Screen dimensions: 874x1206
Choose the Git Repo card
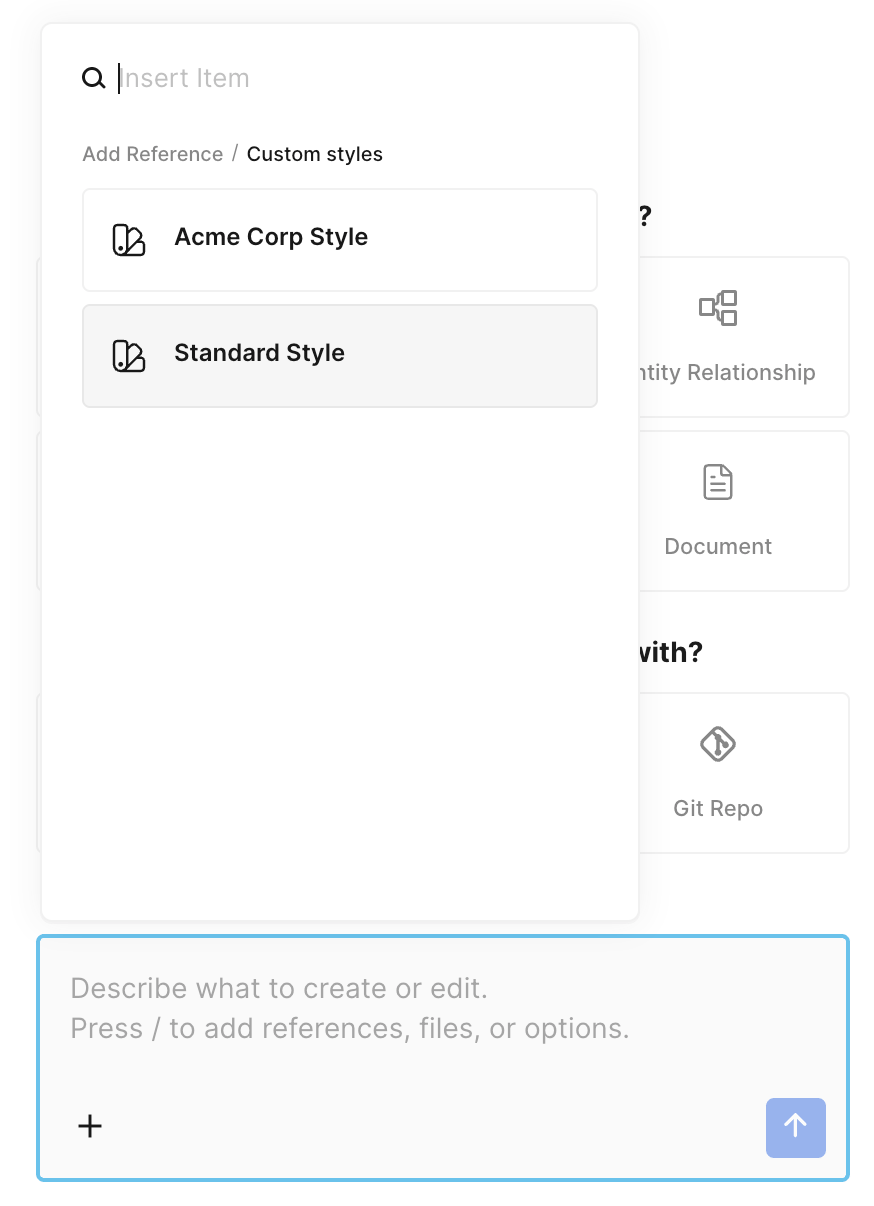click(743, 773)
